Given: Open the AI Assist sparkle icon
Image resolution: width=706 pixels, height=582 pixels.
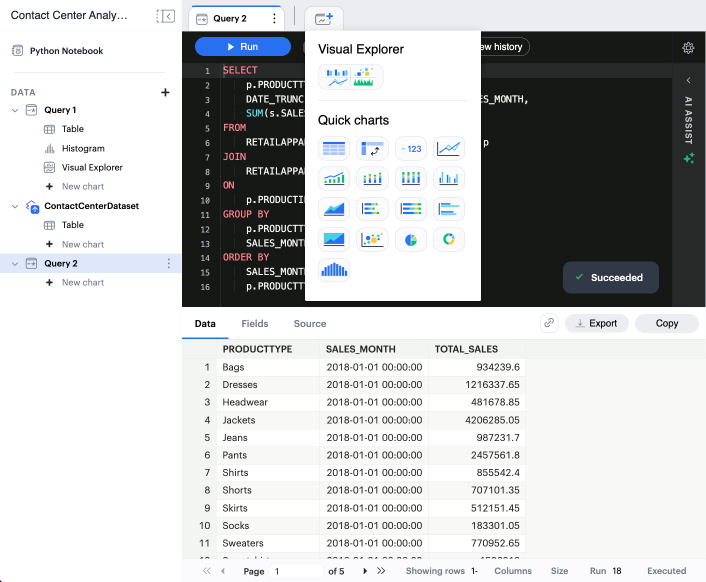Looking at the screenshot, I should pos(688,158).
